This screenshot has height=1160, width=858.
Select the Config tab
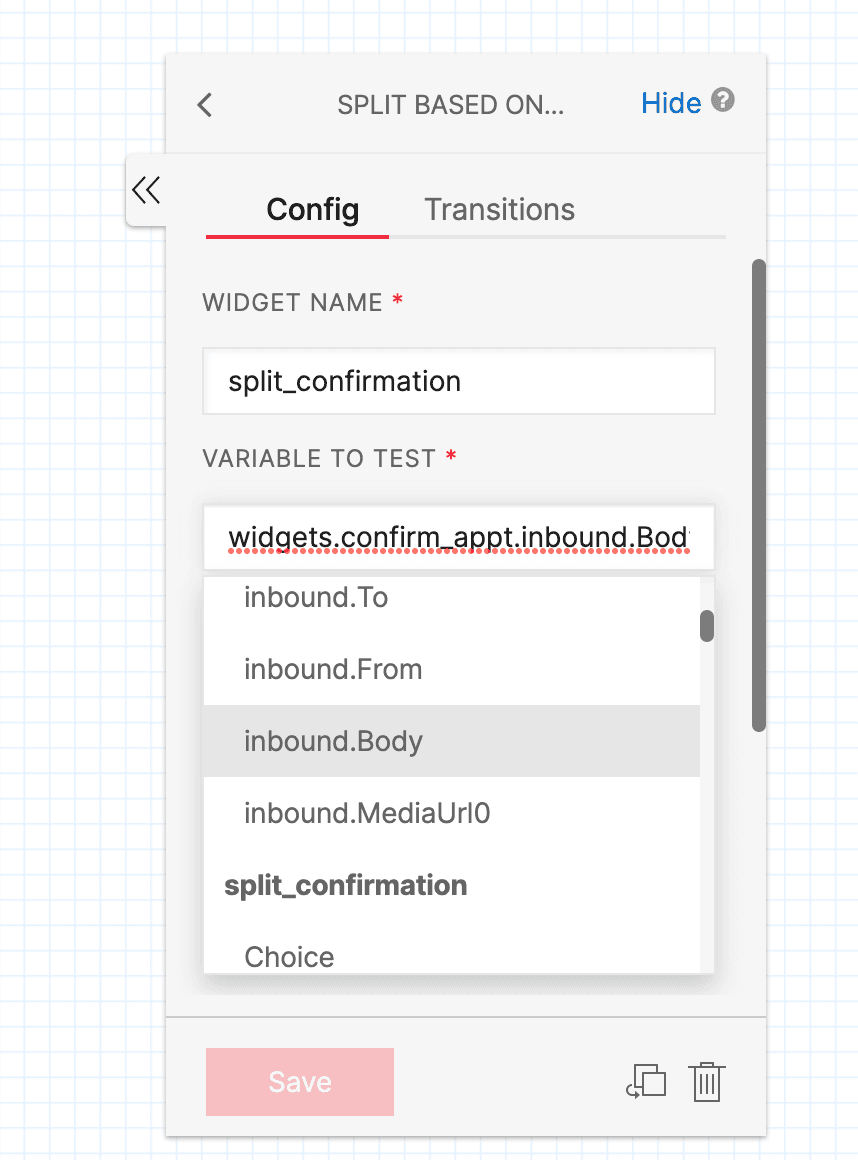[x=311, y=210]
